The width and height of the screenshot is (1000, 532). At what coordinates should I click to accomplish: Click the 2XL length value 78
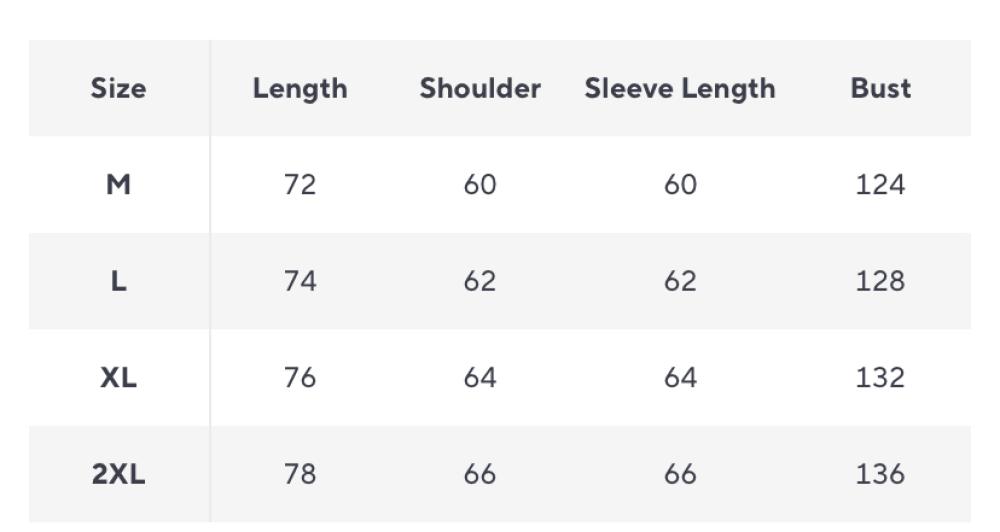[x=300, y=473]
